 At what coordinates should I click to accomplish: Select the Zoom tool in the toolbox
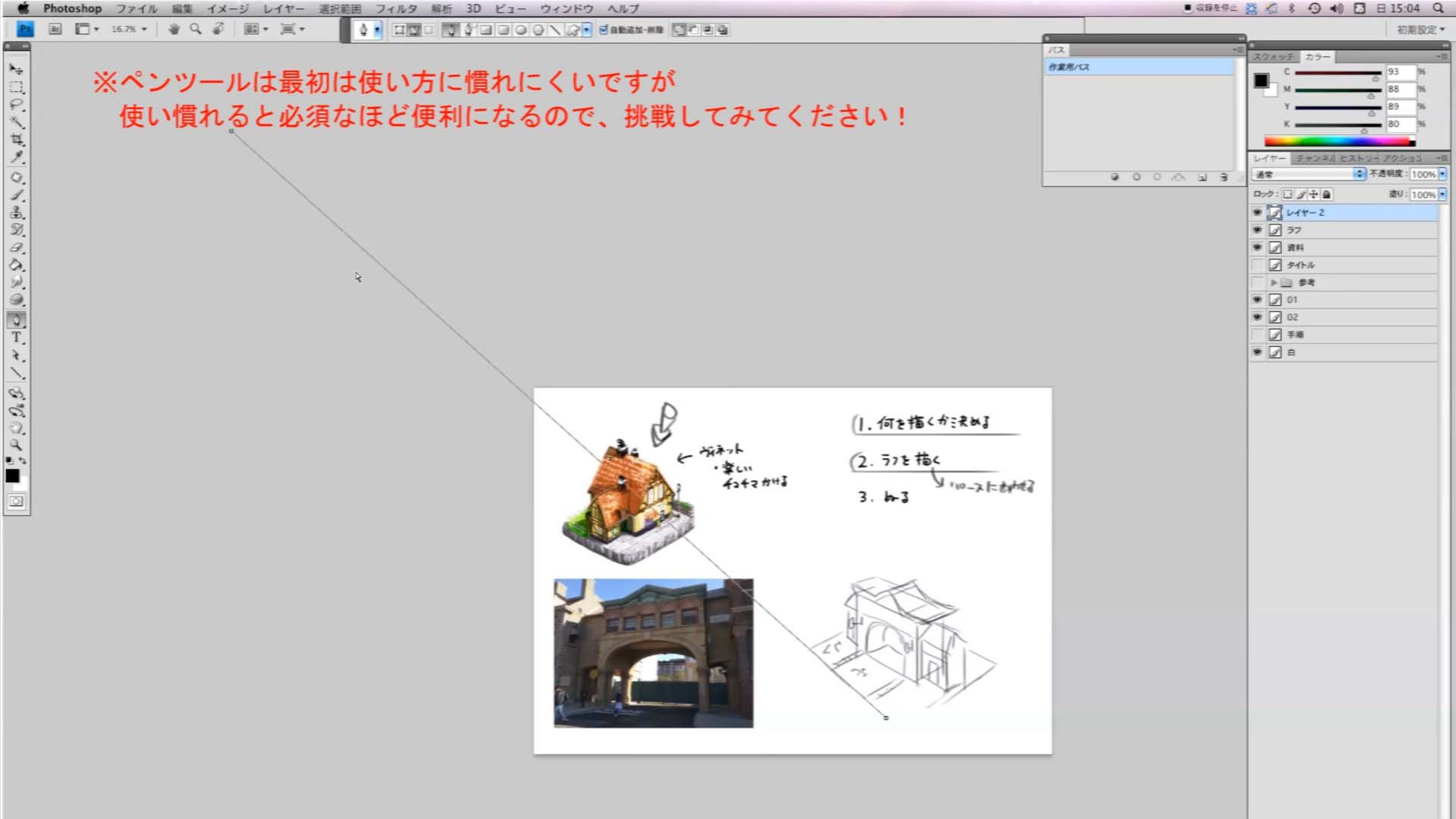16,445
